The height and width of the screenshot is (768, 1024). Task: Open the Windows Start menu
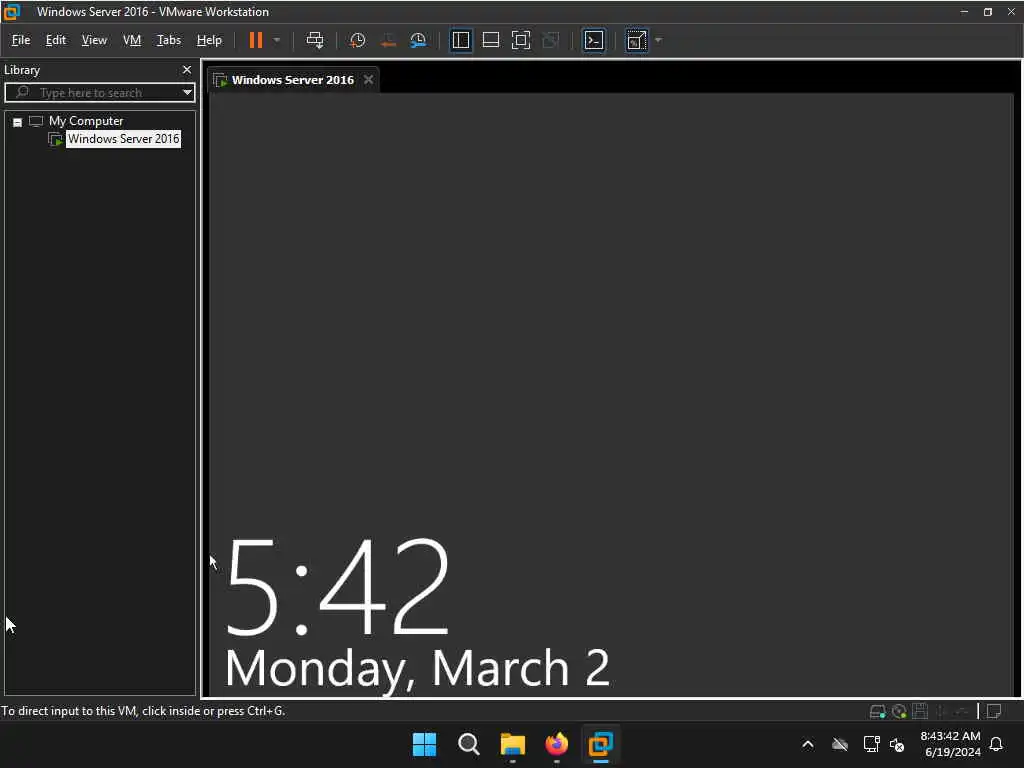click(x=424, y=744)
